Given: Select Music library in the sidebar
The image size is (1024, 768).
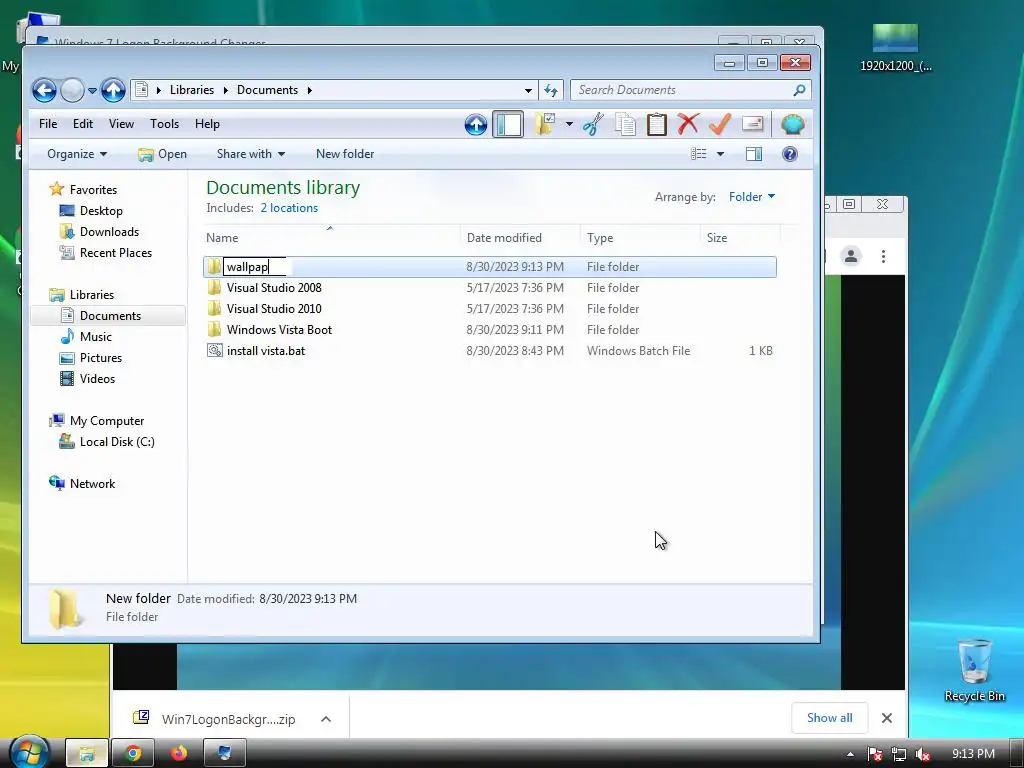Looking at the screenshot, I should (x=95, y=337).
